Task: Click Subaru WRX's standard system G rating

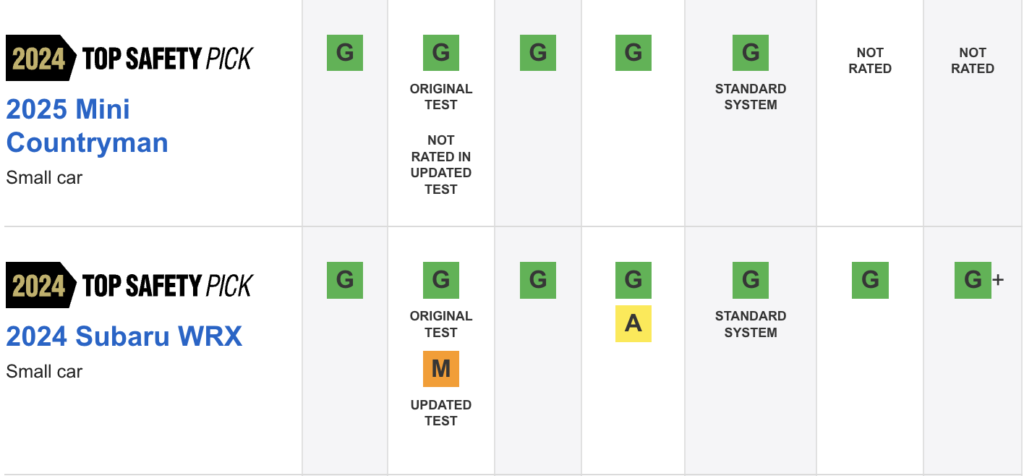Action: click(750, 280)
